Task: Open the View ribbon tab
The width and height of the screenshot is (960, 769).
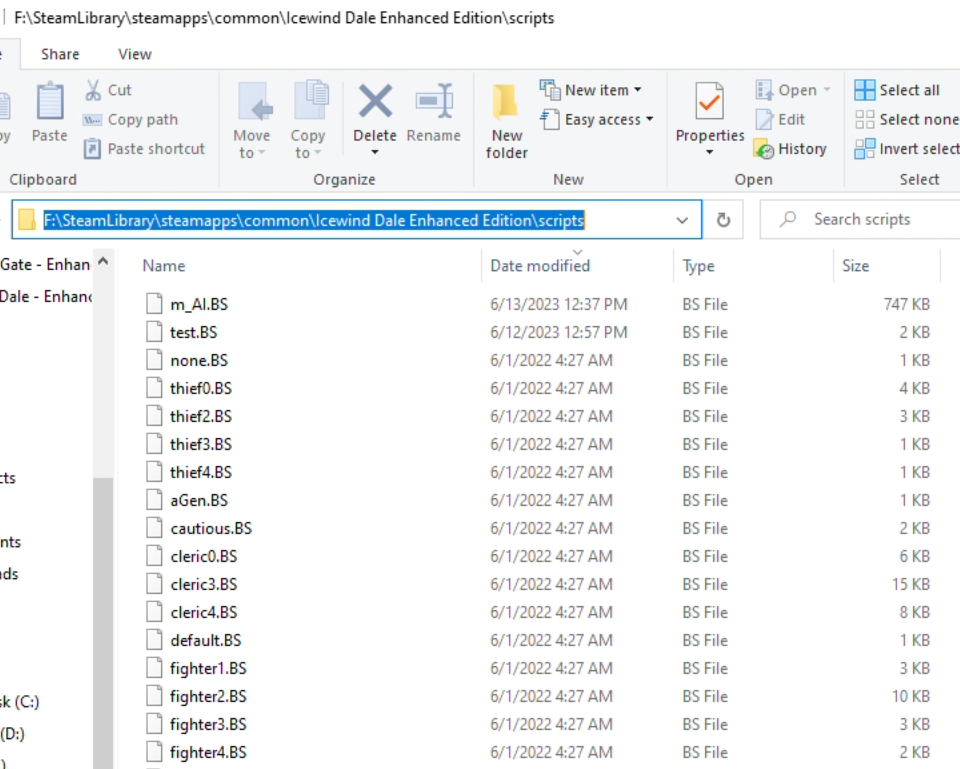Action: pyautogui.click(x=135, y=54)
